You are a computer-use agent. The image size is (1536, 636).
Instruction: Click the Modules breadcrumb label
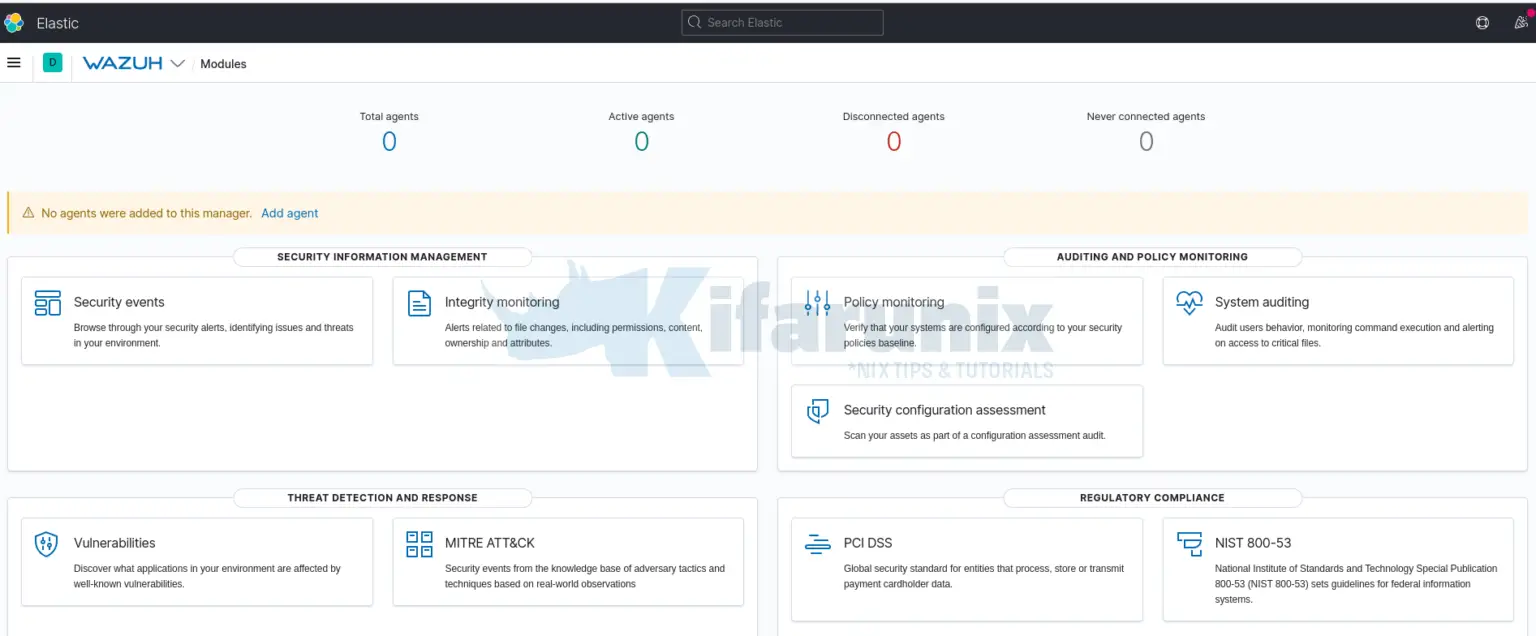pos(222,64)
